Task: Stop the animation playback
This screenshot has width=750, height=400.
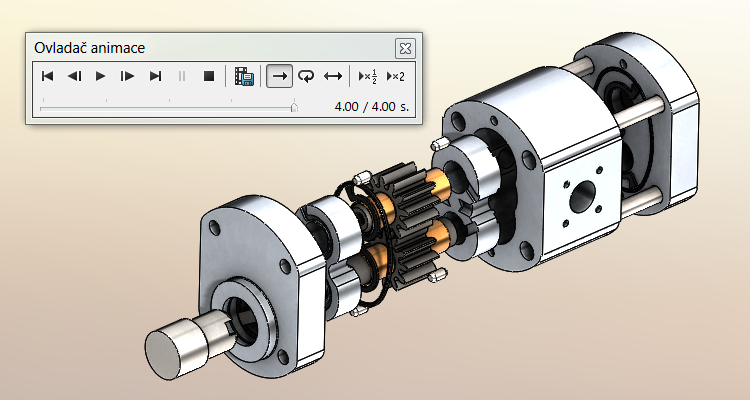Action: pyautogui.click(x=209, y=76)
